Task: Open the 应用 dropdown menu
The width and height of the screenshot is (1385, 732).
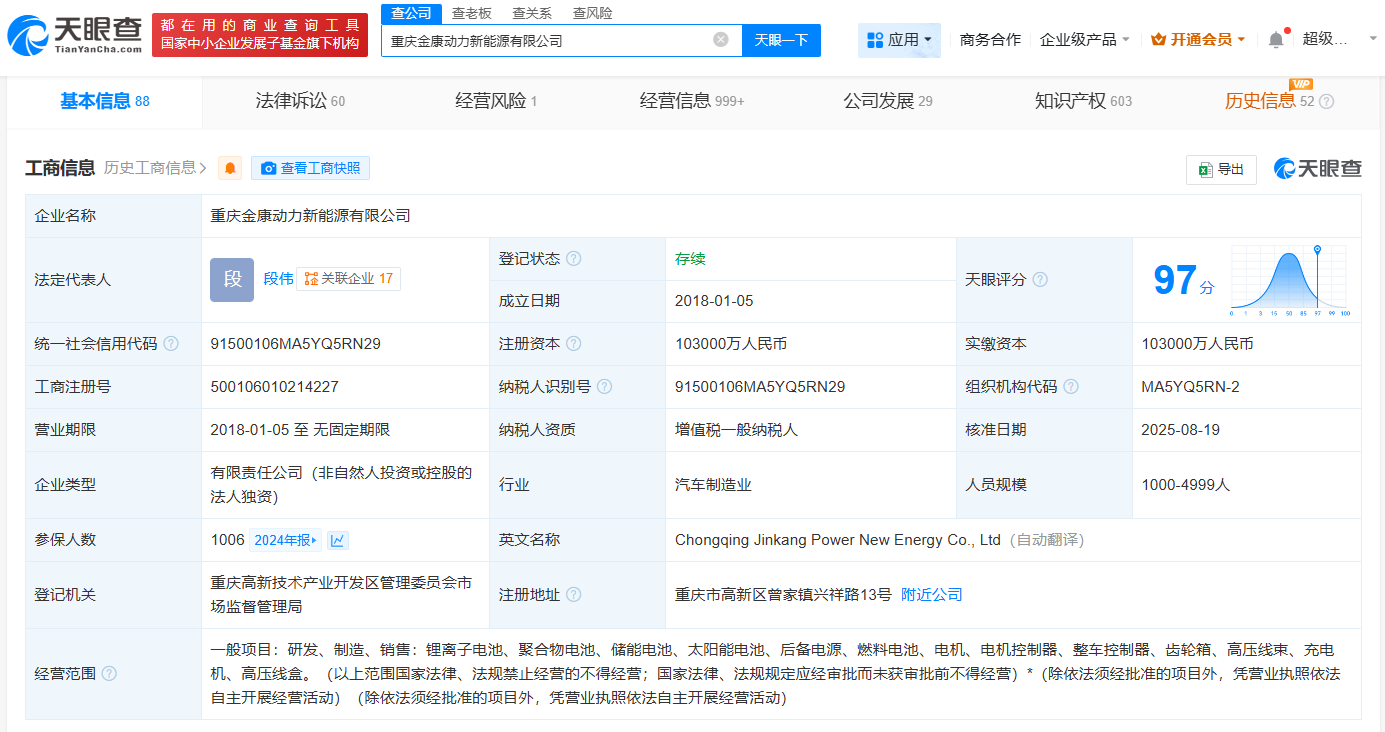Action: tap(899, 40)
